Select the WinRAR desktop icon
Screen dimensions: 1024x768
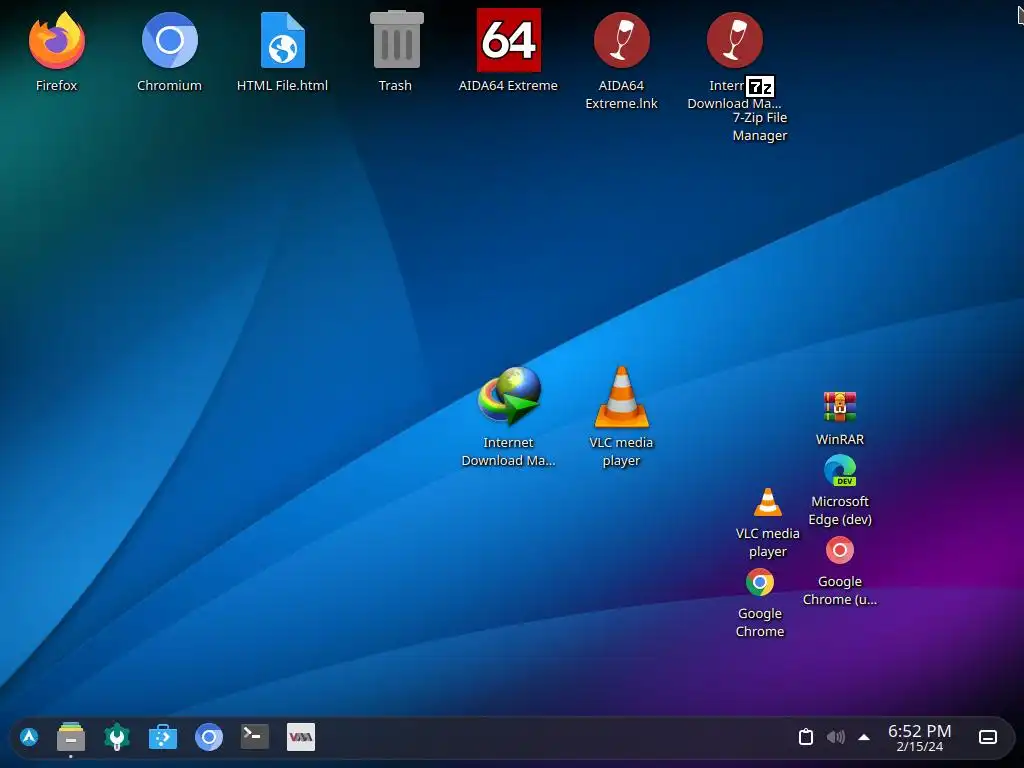click(x=840, y=407)
